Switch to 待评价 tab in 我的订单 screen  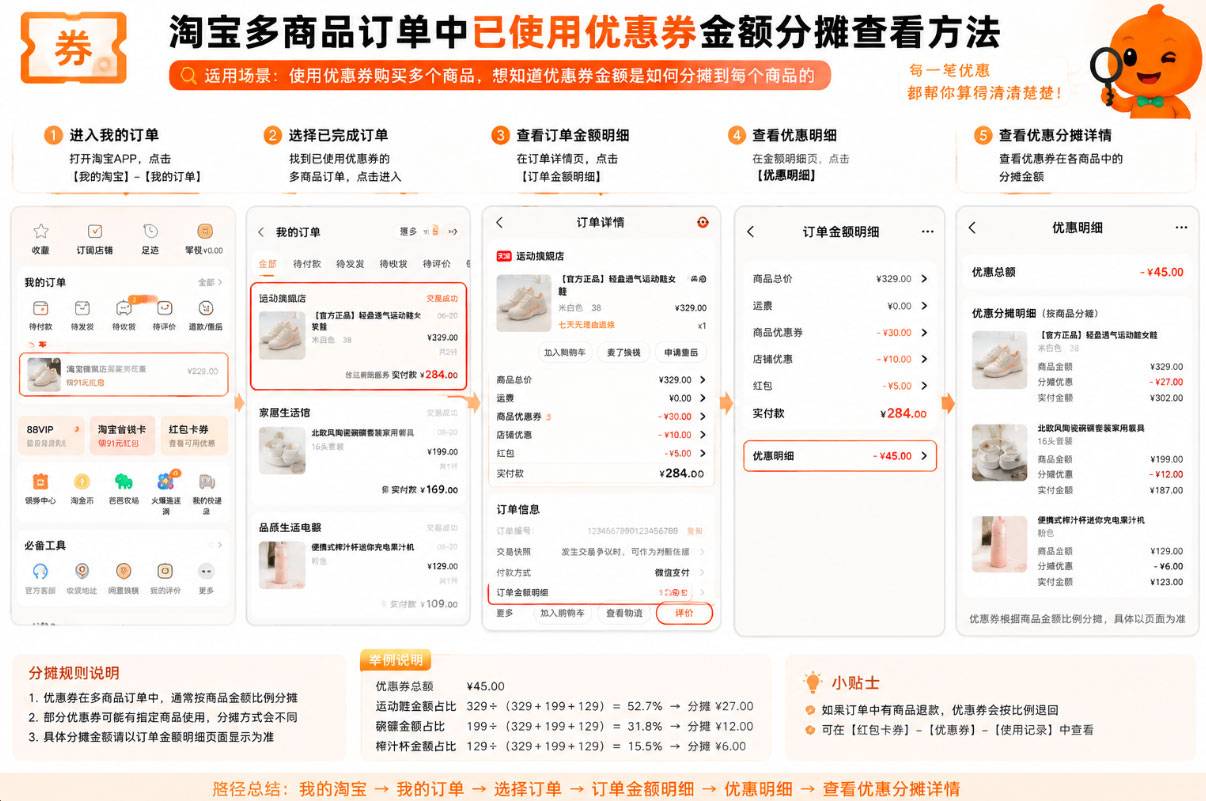pyautogui.click(x=436, y=264)
